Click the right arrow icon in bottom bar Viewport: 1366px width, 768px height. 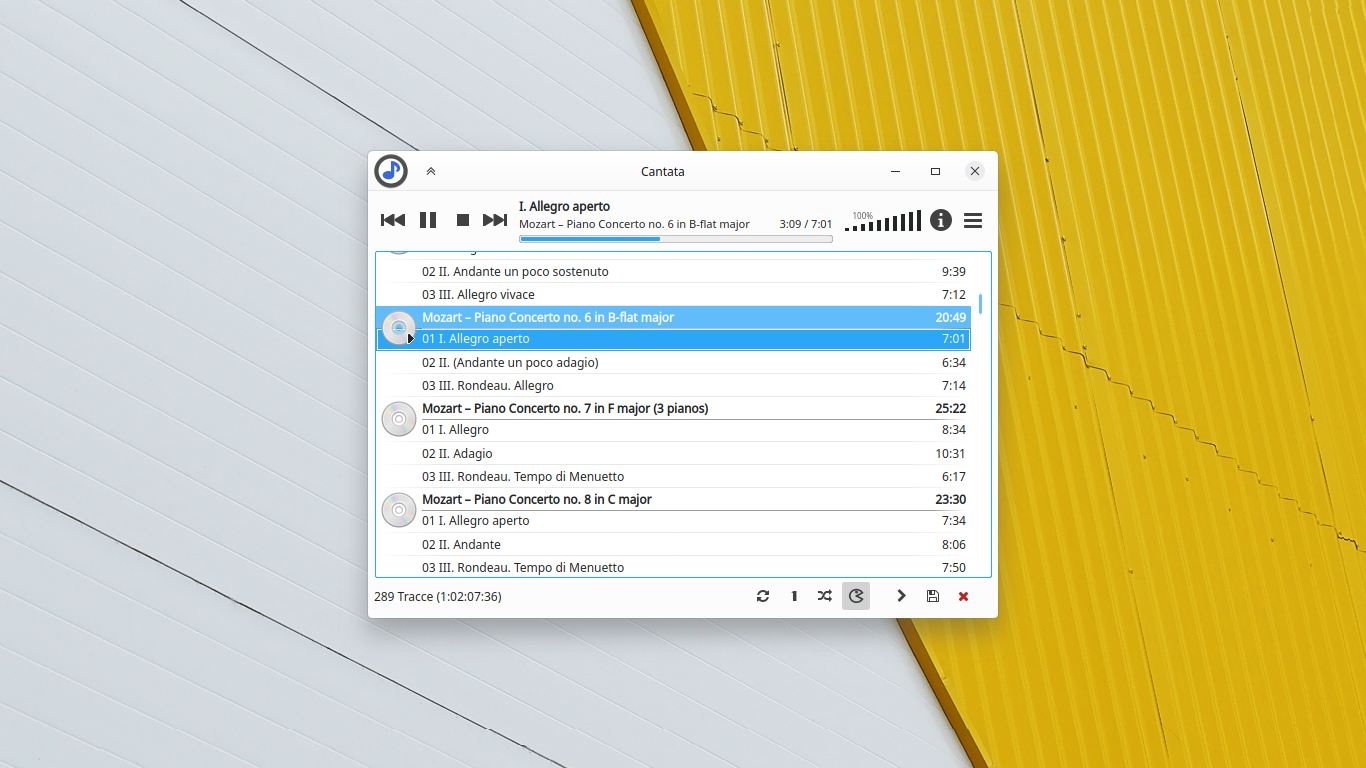pos(901,596)
